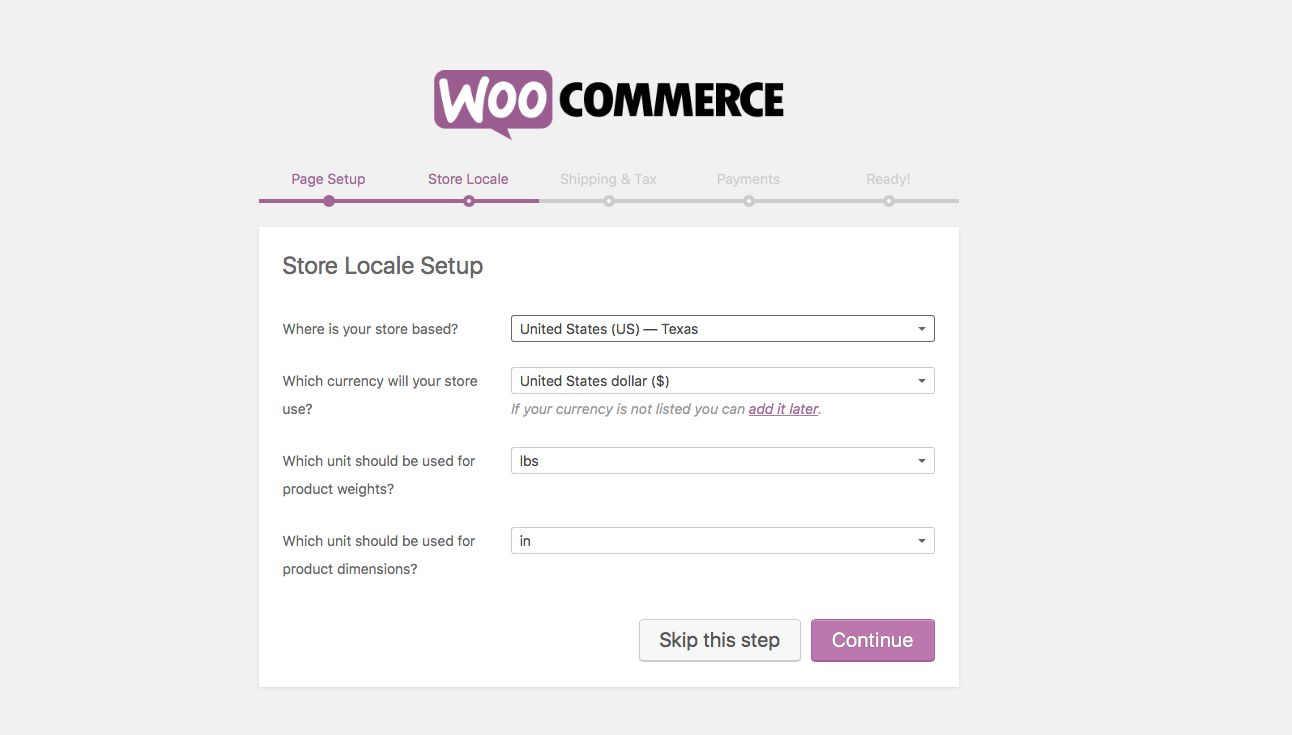Open the Ready! tab
The height and width of the screenshot is (735, 1292).
coord(888,179)
